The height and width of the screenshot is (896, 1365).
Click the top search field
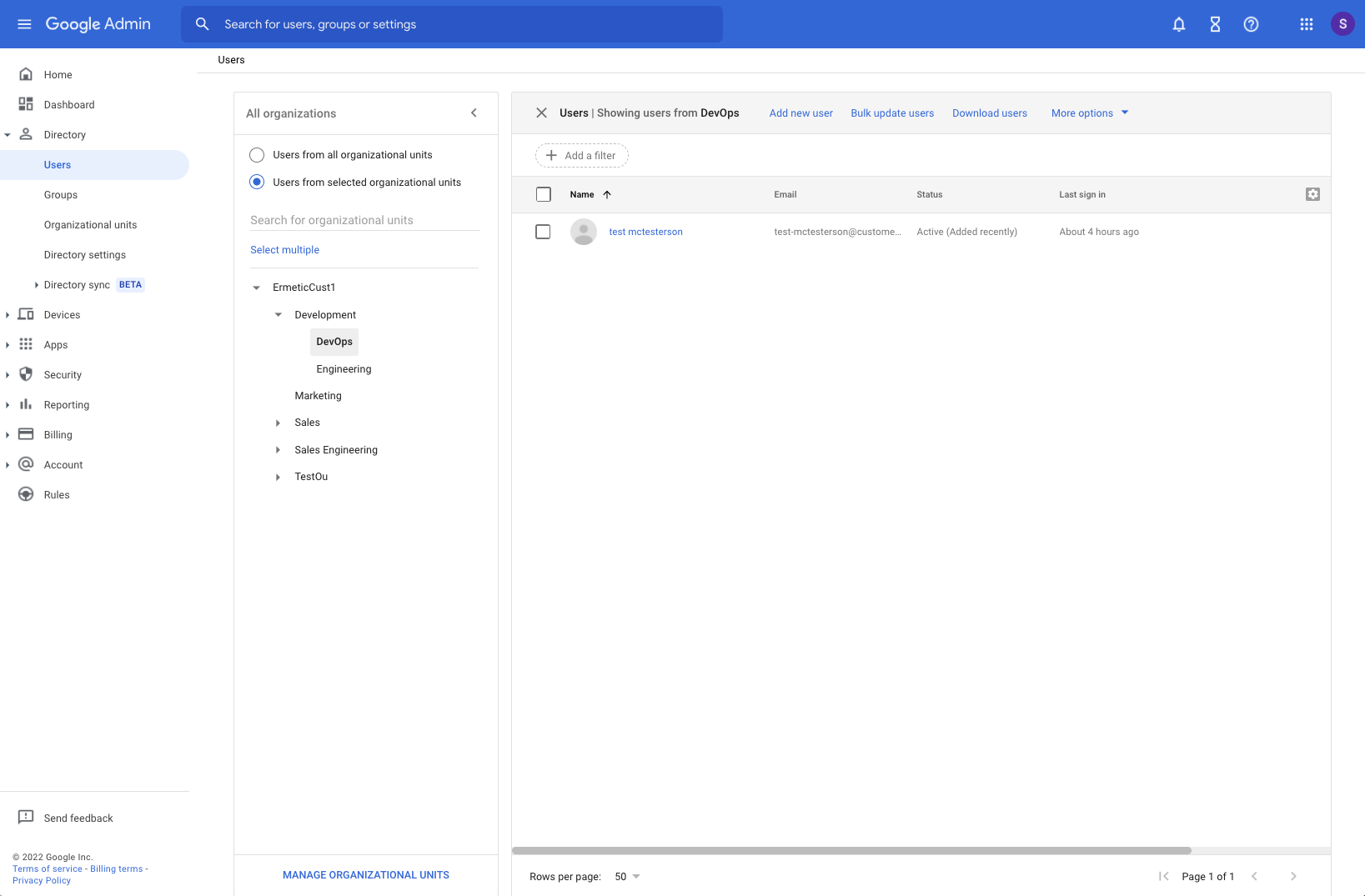tap(452, 24)
